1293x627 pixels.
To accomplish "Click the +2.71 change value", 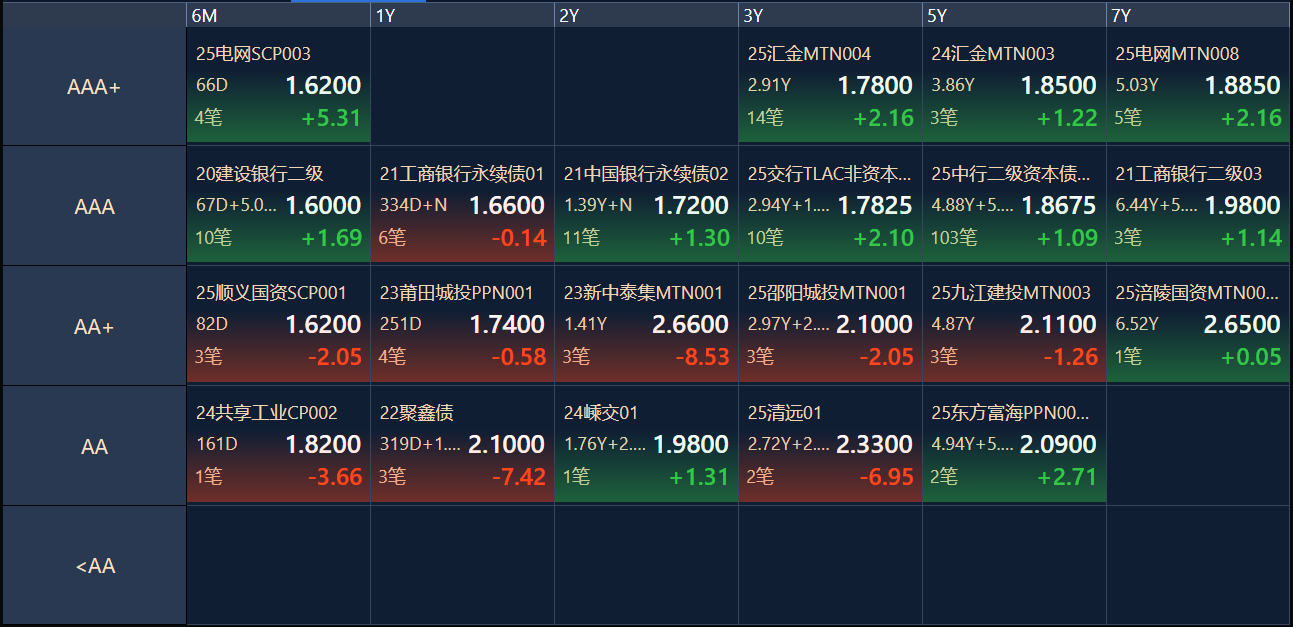I will tap(1067, 477).
